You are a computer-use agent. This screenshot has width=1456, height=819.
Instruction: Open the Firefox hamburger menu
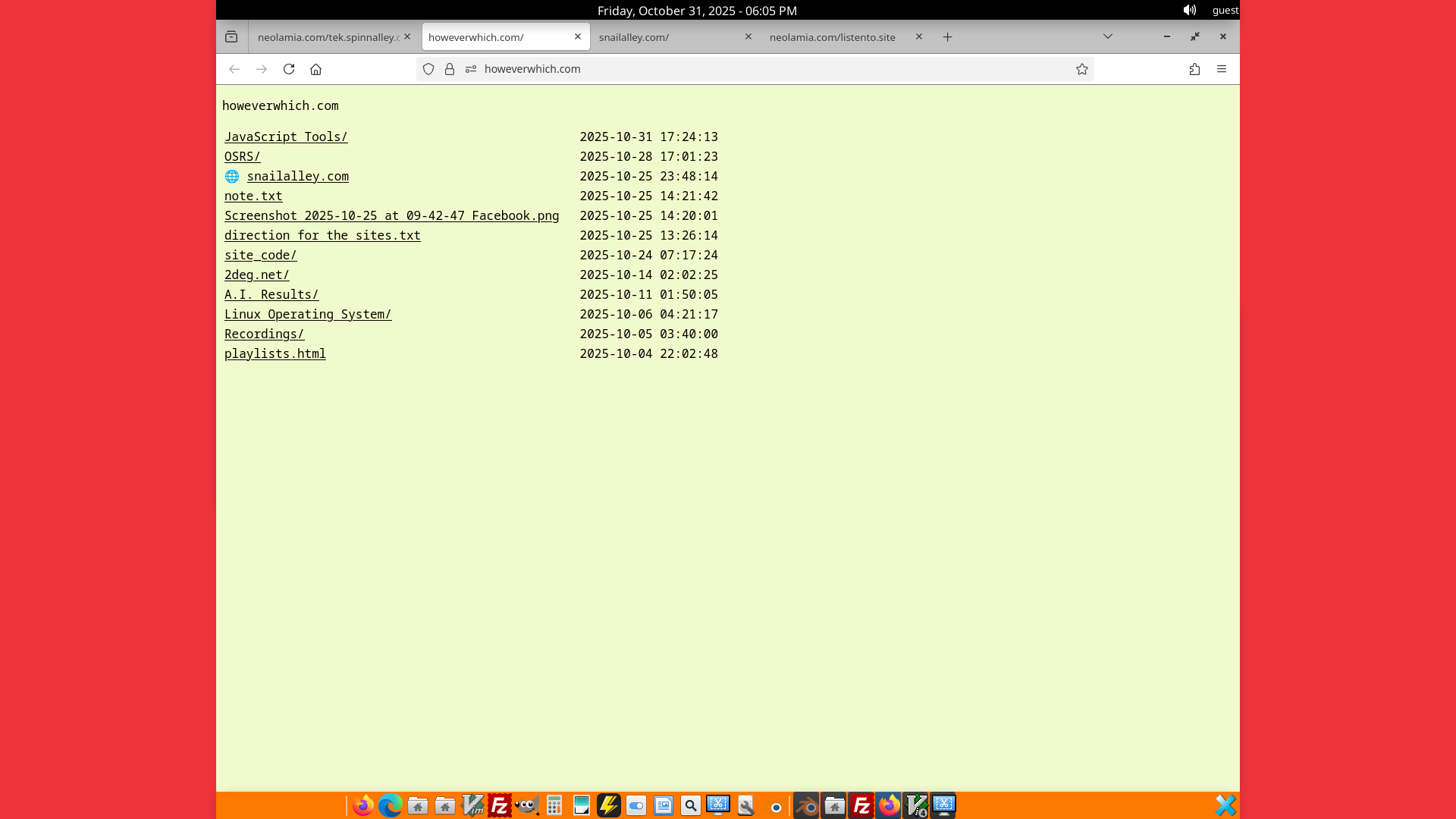point(1222,69)
